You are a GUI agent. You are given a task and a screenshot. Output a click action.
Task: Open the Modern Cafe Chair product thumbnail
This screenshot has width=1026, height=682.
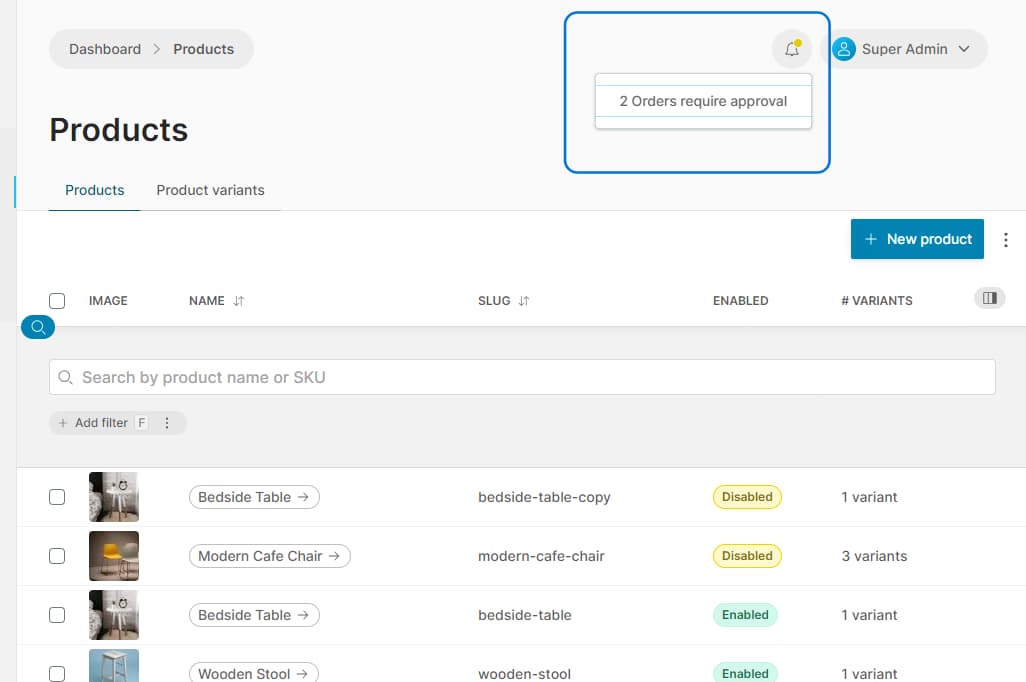point(114,556)
